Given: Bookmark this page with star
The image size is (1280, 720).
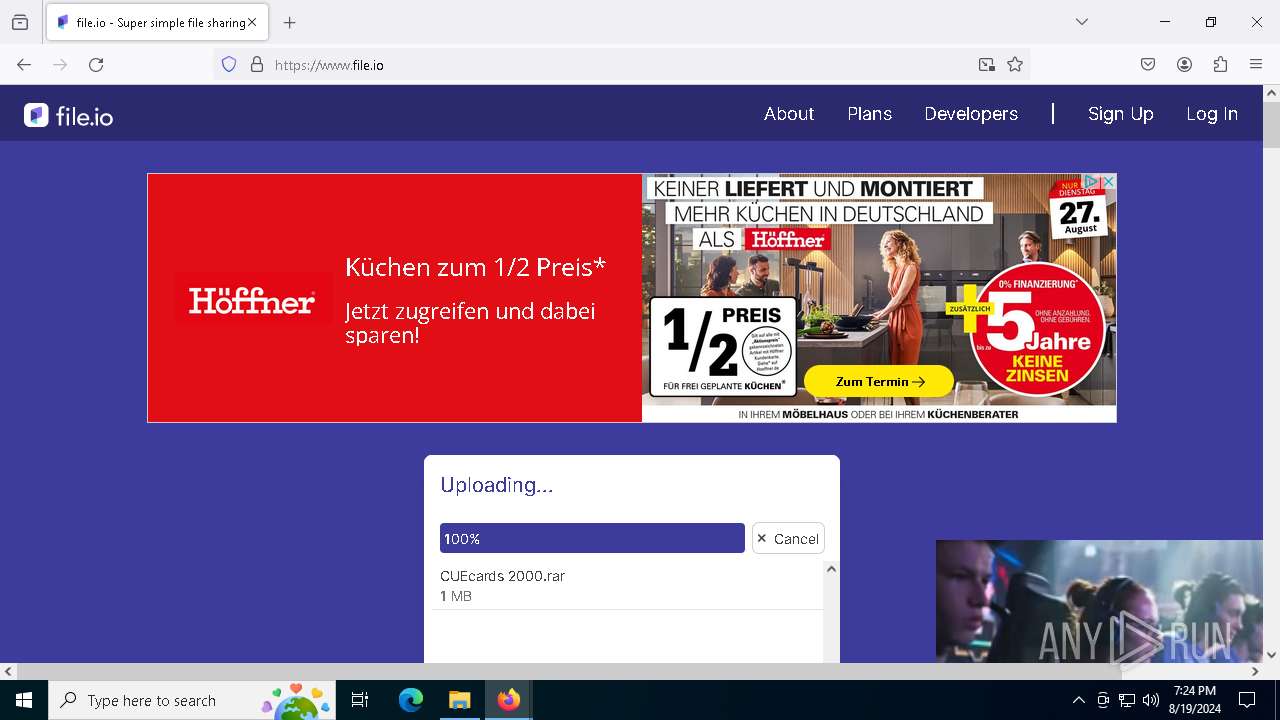Looking at the screenshot, I should tap(1015, 65).
